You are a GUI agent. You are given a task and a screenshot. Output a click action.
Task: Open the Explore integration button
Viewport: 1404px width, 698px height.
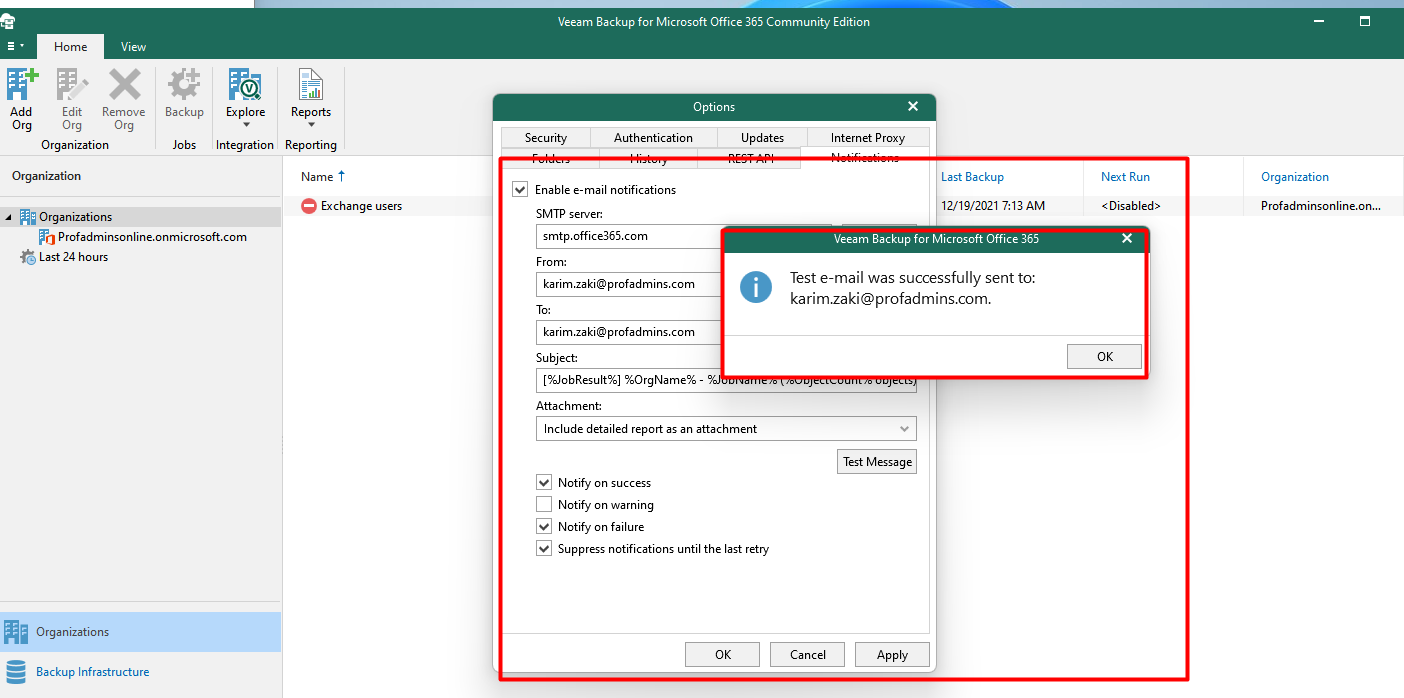pyautogui.click(x=245, y=99)
